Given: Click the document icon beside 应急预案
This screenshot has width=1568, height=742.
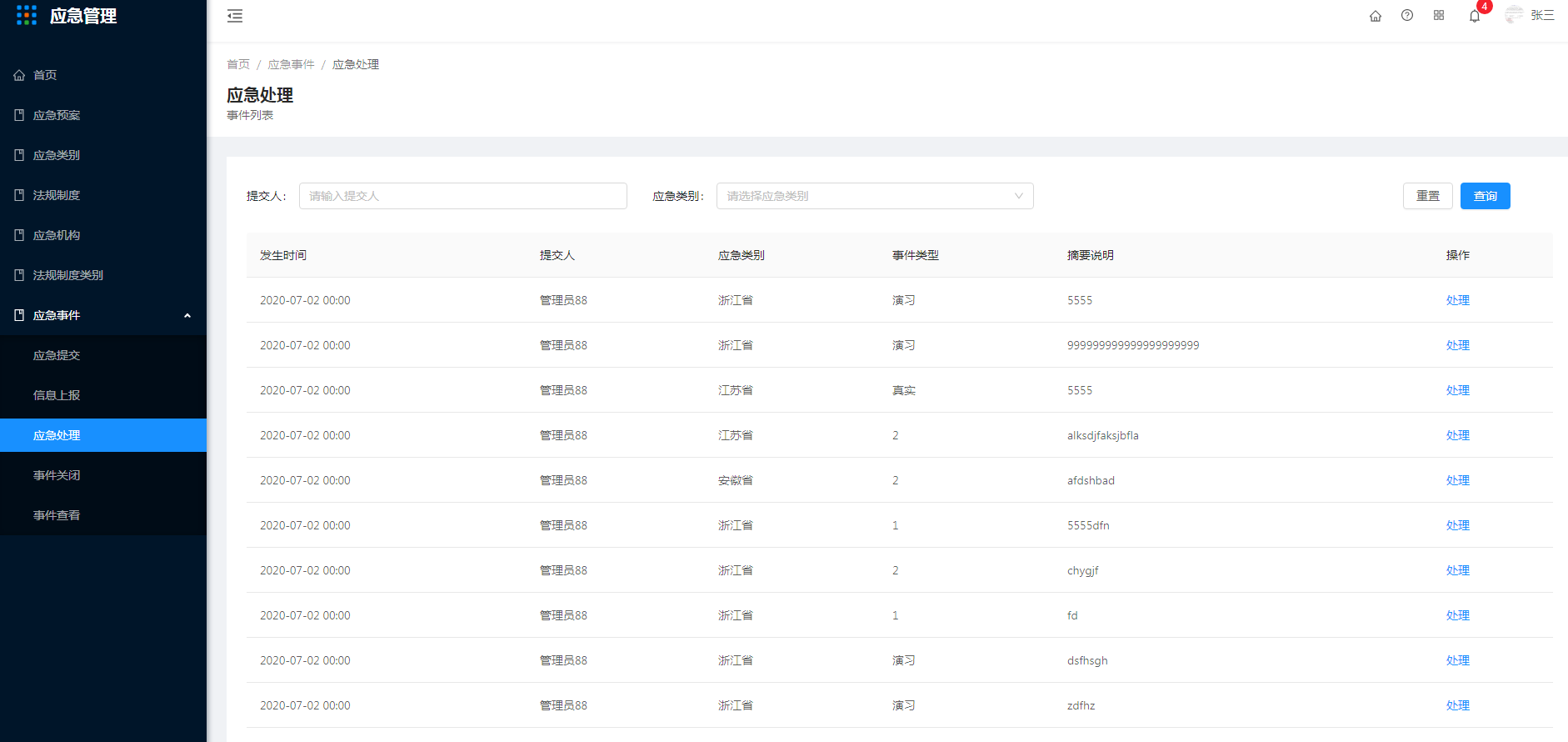Looking at the screenshot, I should click(19, 115).
